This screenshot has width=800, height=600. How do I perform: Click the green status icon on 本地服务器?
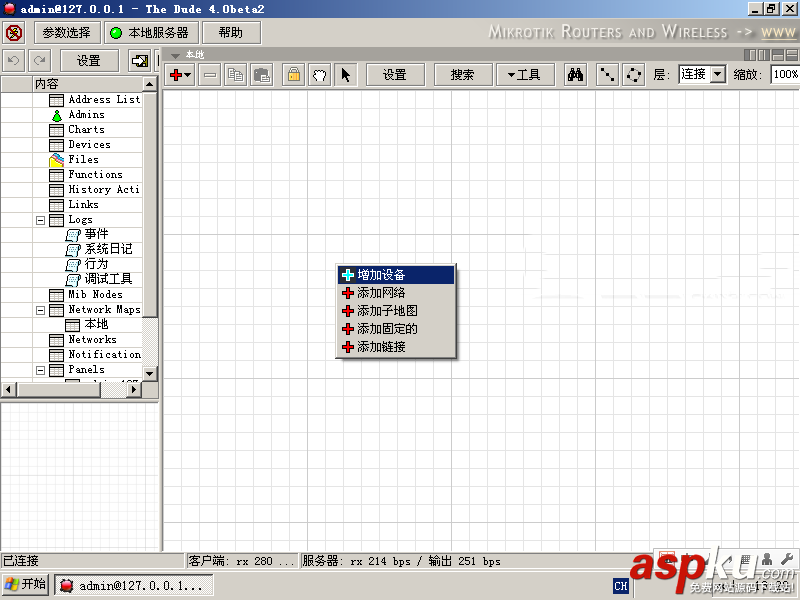pyautogui.click(x=116, y=33)
